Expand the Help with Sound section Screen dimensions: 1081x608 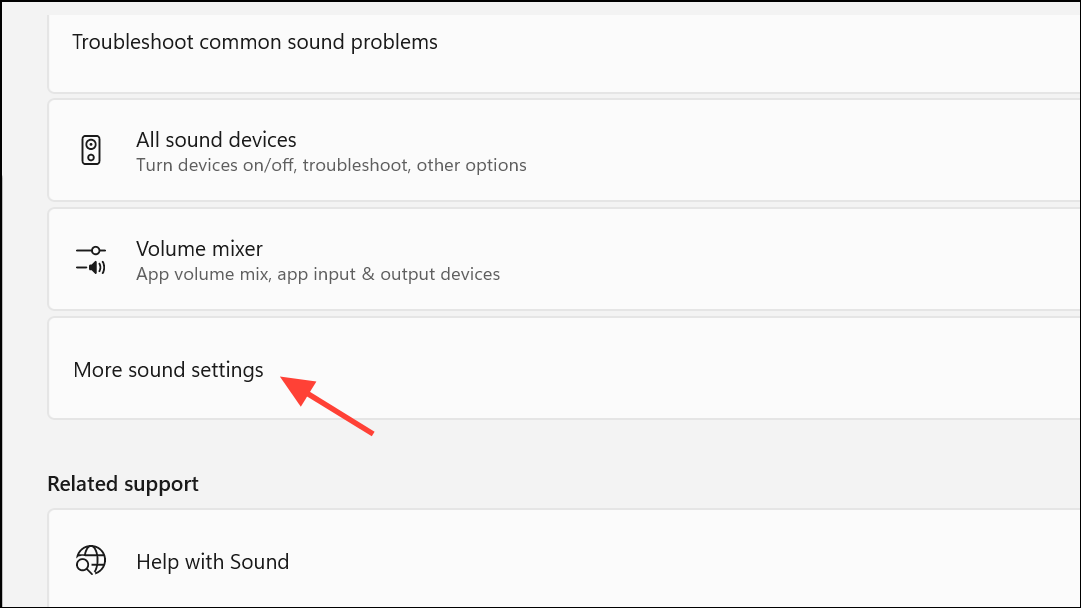(212, 562)
